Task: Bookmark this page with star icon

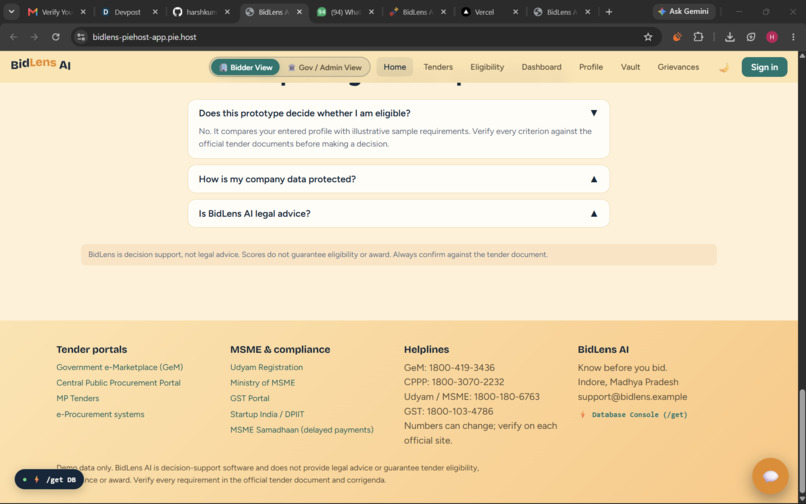Action: 648,37
